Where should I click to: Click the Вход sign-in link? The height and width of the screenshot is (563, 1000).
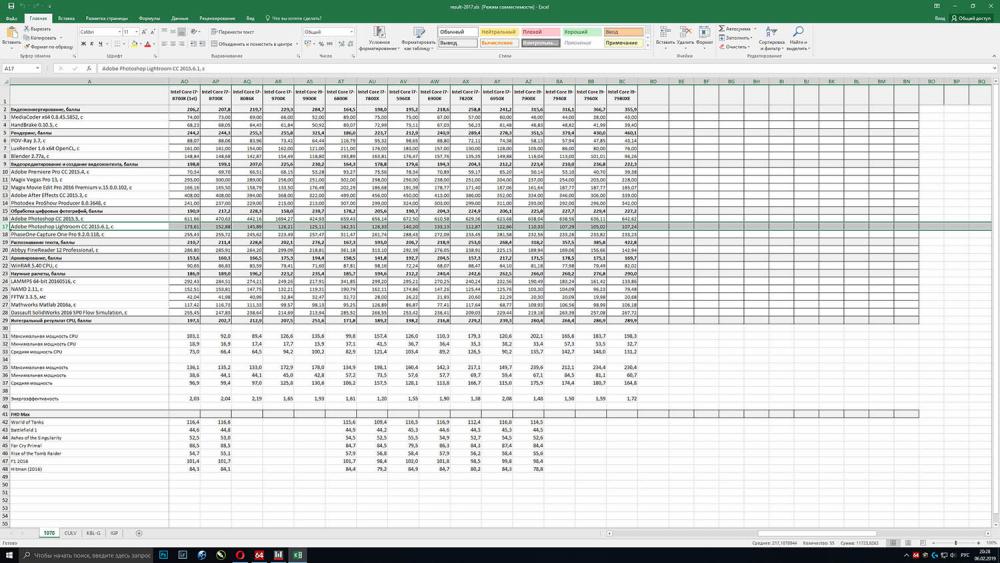pyautogui.click(x=940, y=18)
